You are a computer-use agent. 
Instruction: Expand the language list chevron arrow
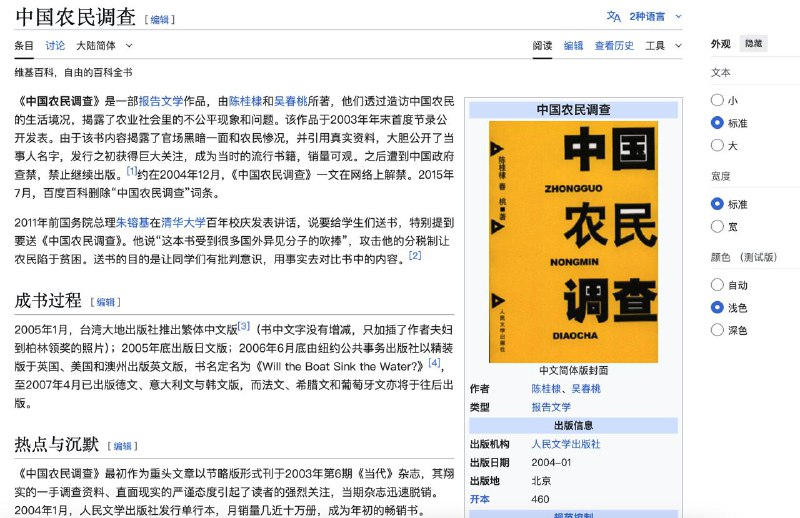pos(678,17)
